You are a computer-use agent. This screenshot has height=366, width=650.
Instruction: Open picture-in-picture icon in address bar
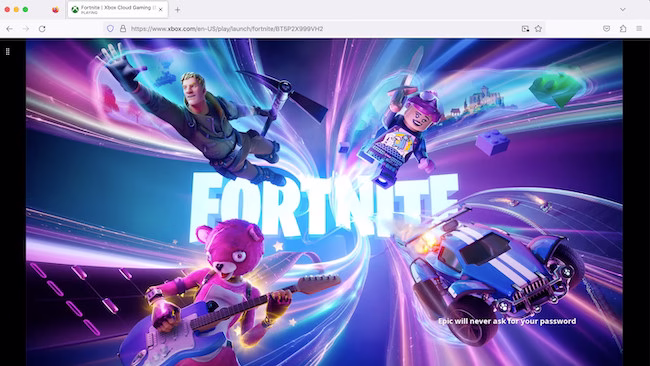click(x=525, y=29)
